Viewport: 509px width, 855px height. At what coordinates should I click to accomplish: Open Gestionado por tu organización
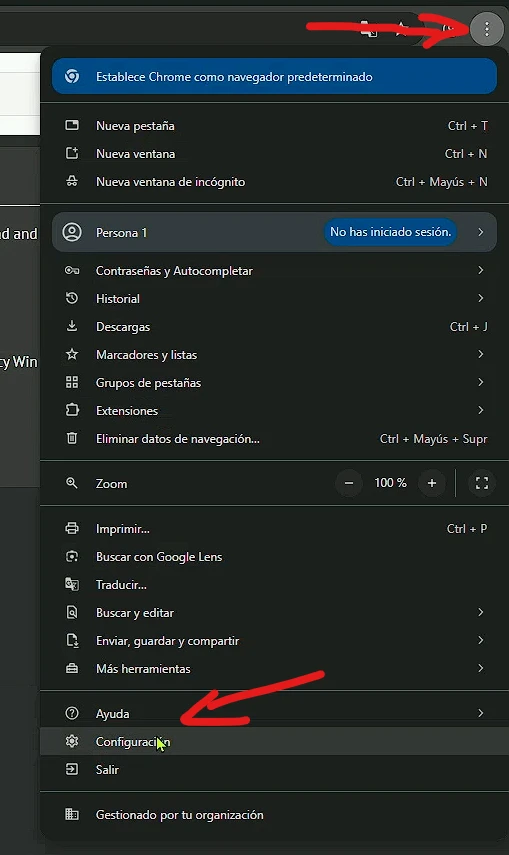(x=274, y=815)
